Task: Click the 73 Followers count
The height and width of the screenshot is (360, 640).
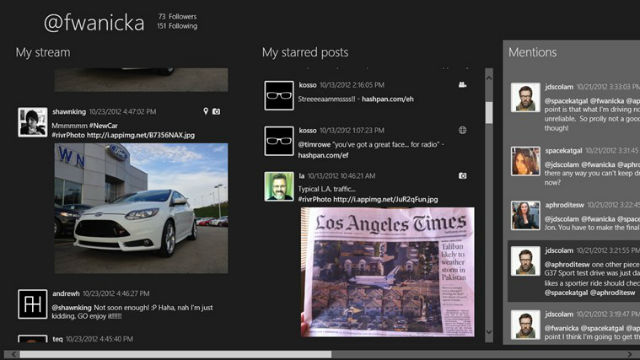Action: [x=178, y=17]
